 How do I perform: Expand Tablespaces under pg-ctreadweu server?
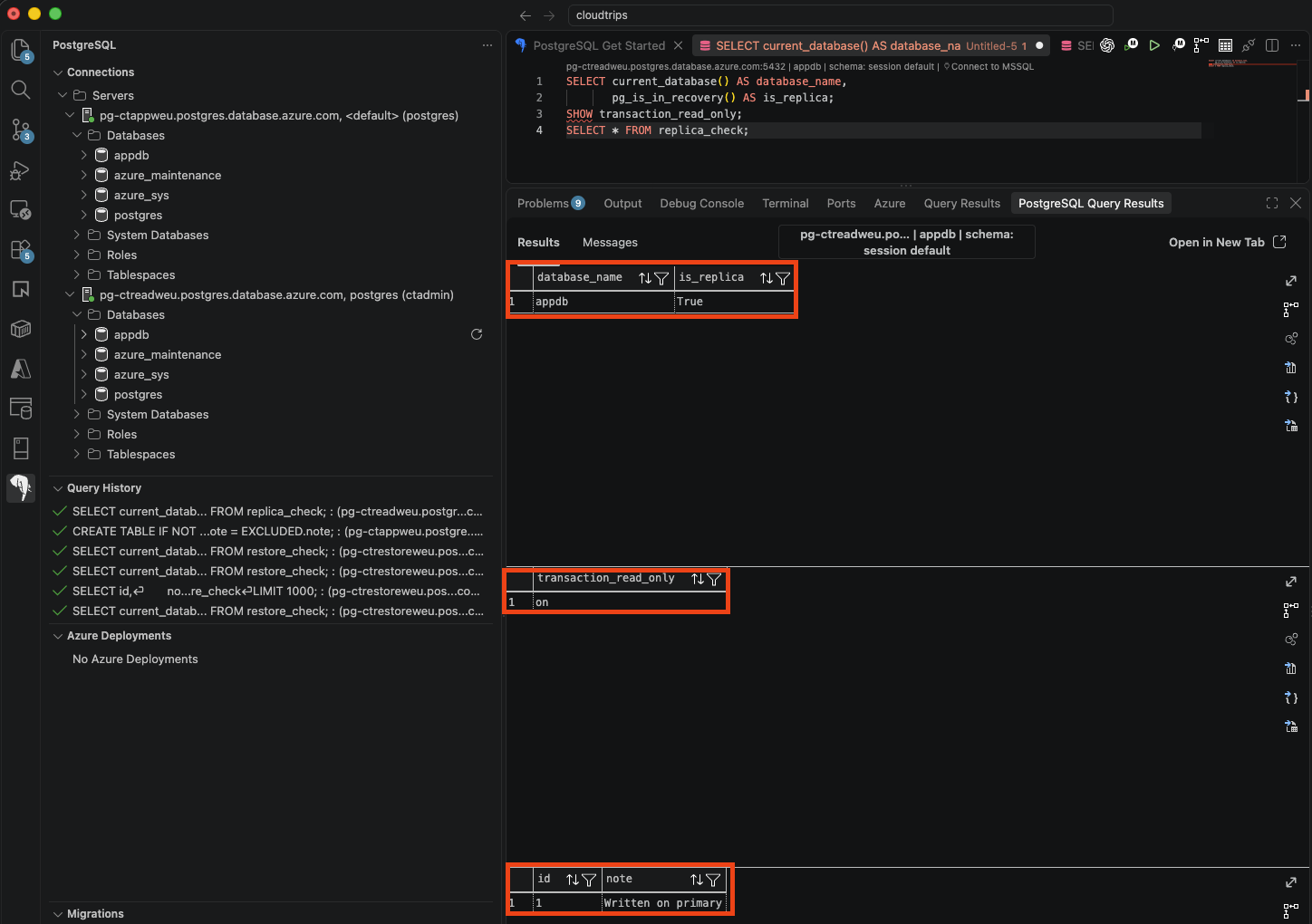pos(77,454)
